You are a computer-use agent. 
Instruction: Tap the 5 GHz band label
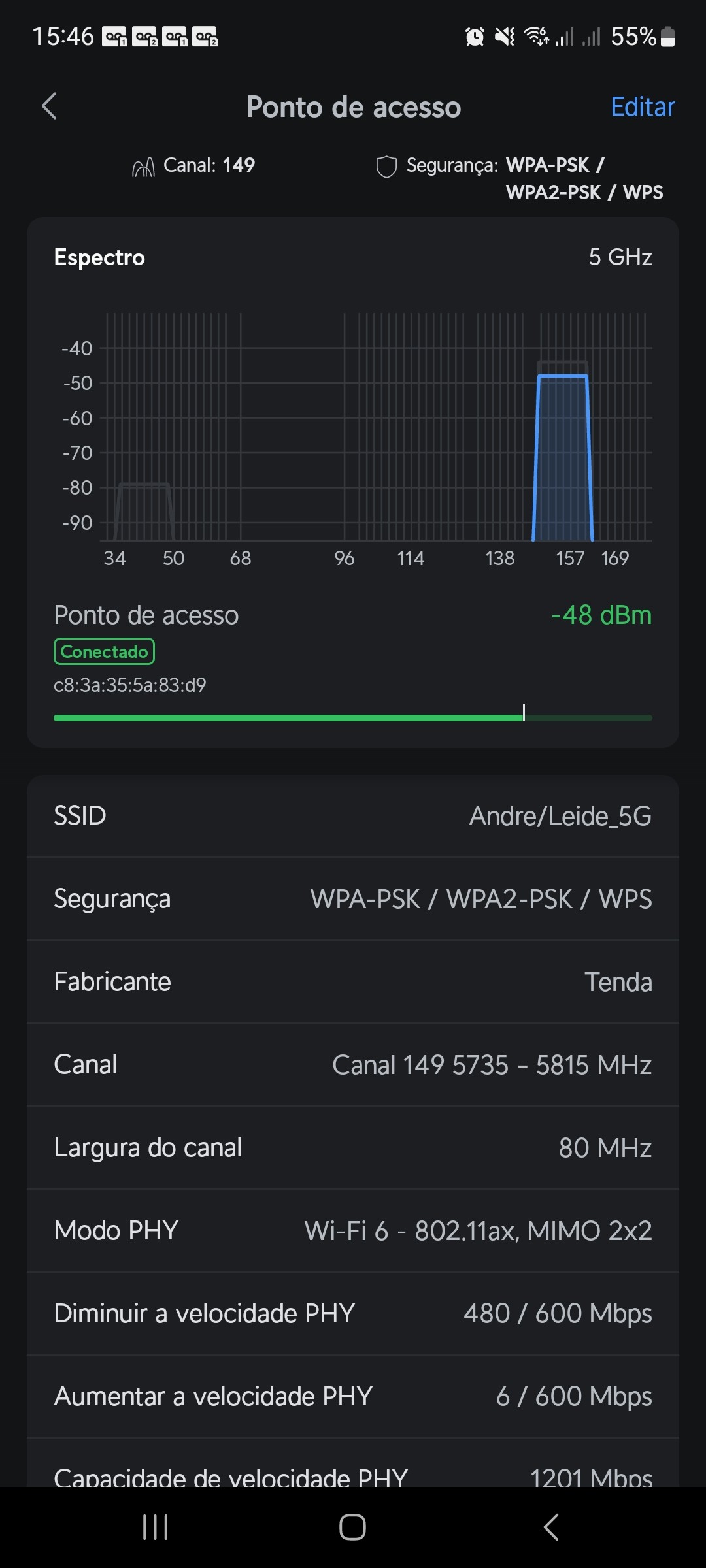pos(620,257)
